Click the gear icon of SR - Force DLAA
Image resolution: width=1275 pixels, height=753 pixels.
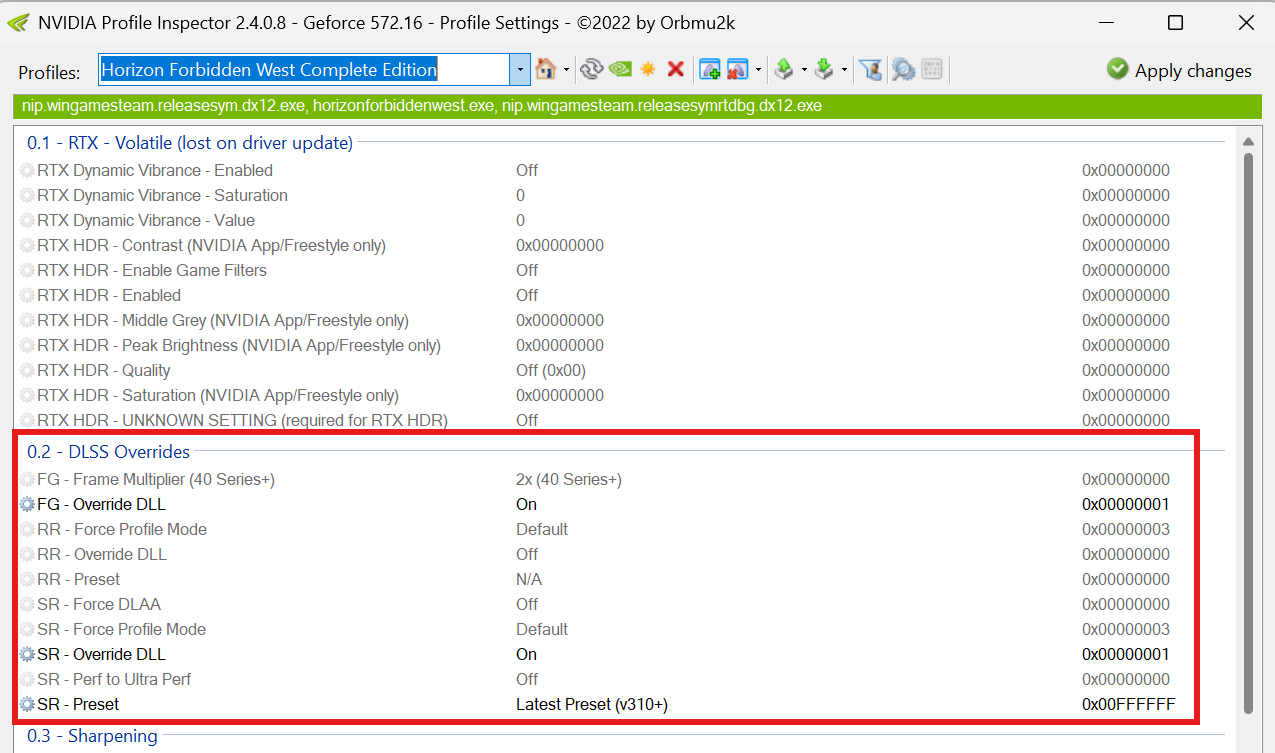coord(27,605)
